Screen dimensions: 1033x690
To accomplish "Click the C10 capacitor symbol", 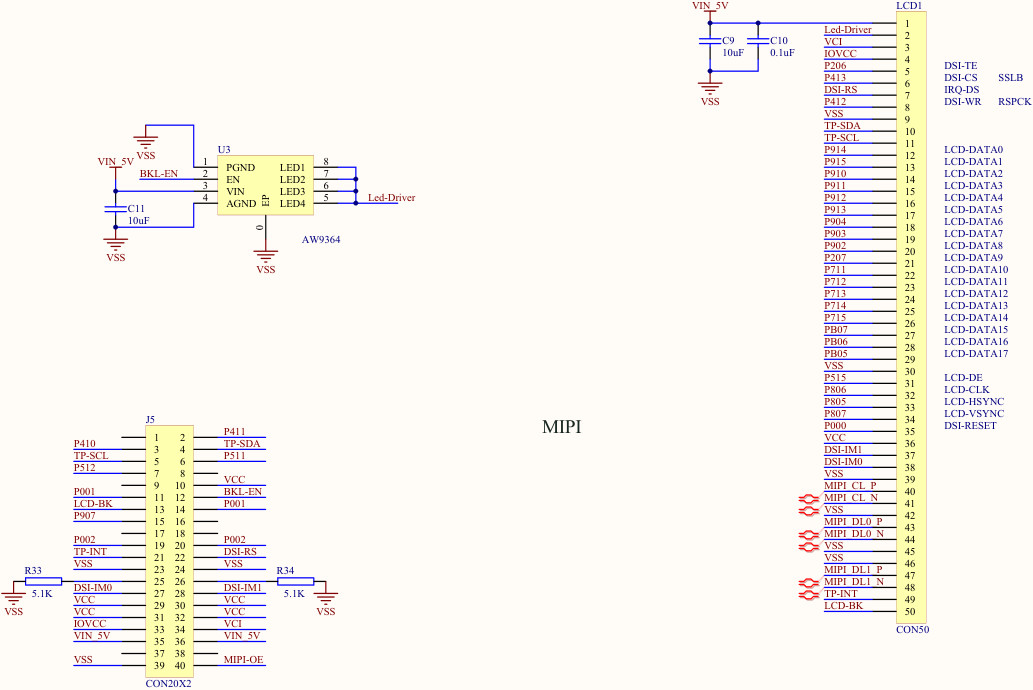I will pos(758,41).
